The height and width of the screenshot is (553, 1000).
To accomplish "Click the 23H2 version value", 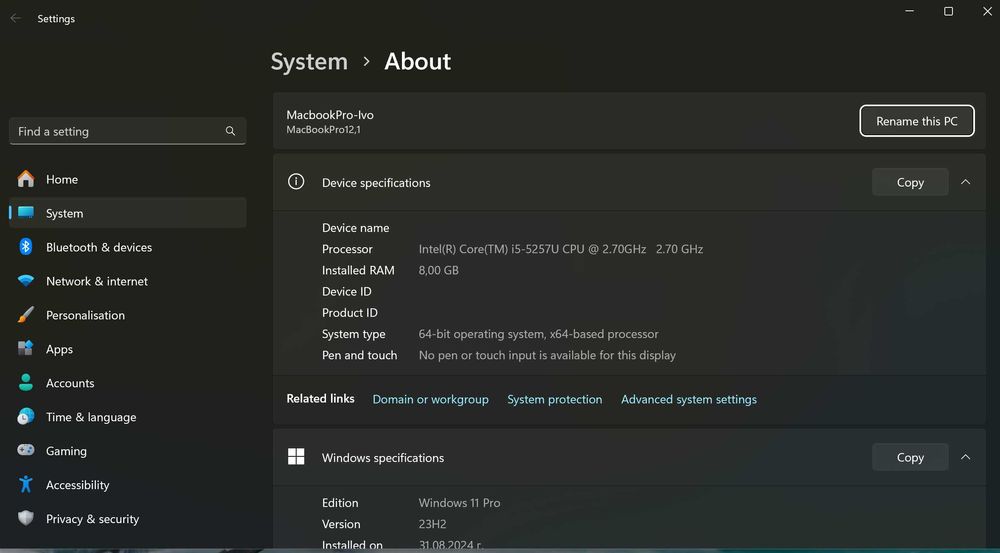I will [x=432, y=524].
